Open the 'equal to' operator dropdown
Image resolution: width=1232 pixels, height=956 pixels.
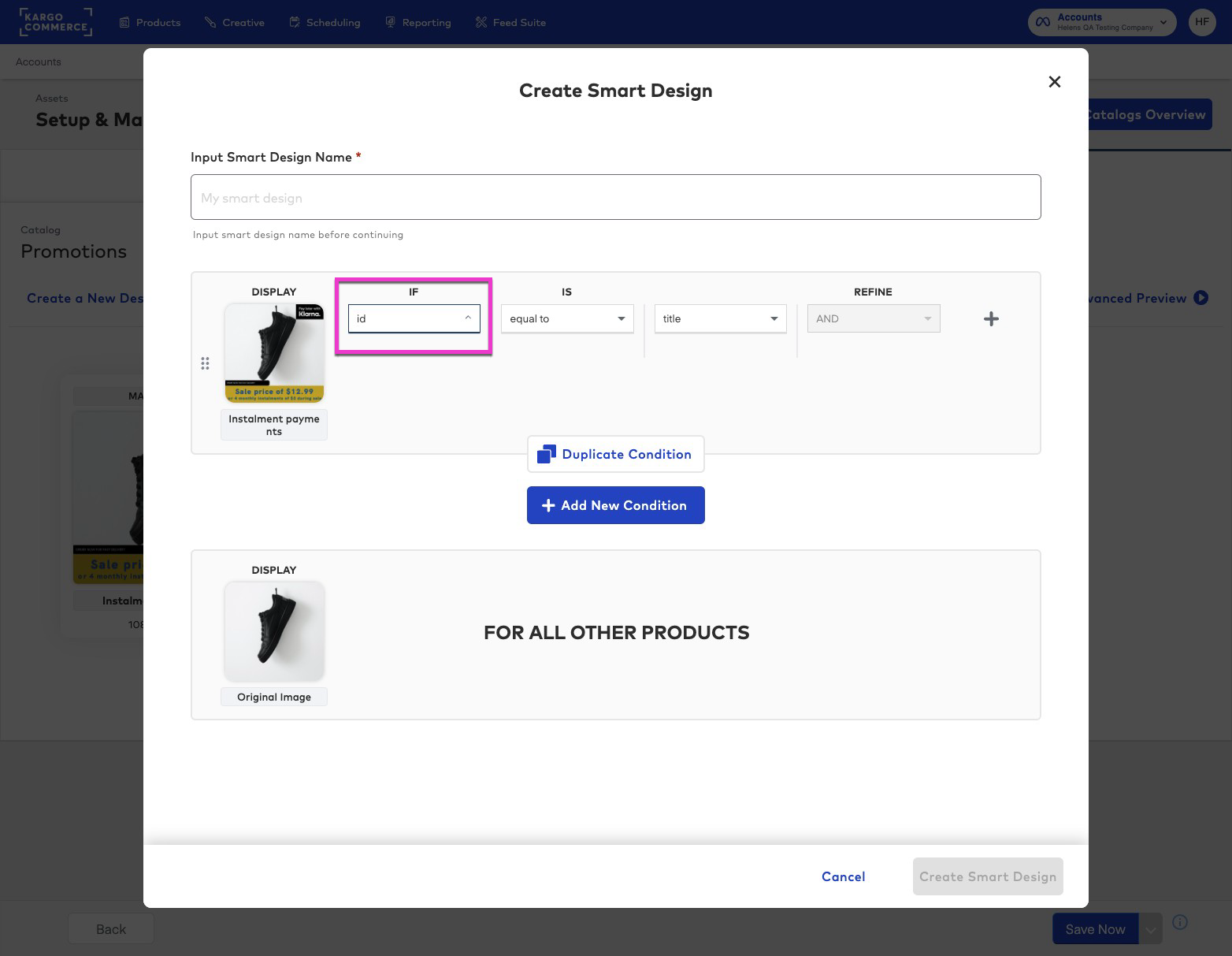(x=566, y=318)
